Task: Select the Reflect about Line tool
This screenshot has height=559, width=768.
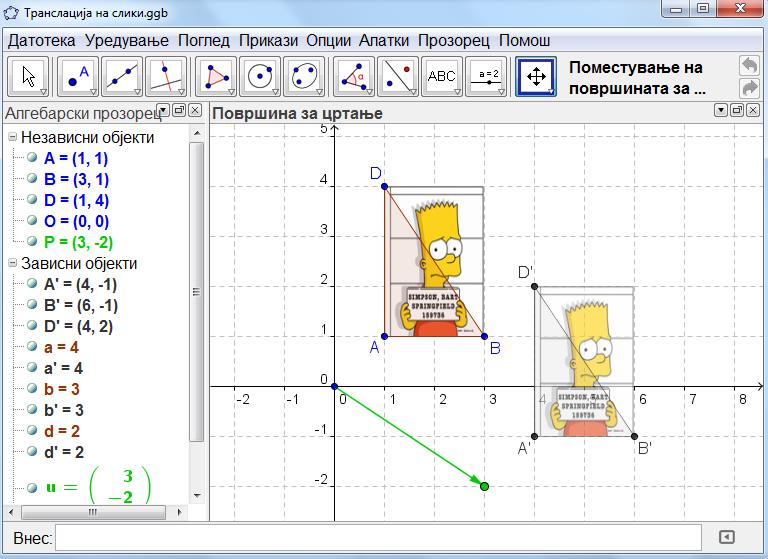Action: click(399, 76)
